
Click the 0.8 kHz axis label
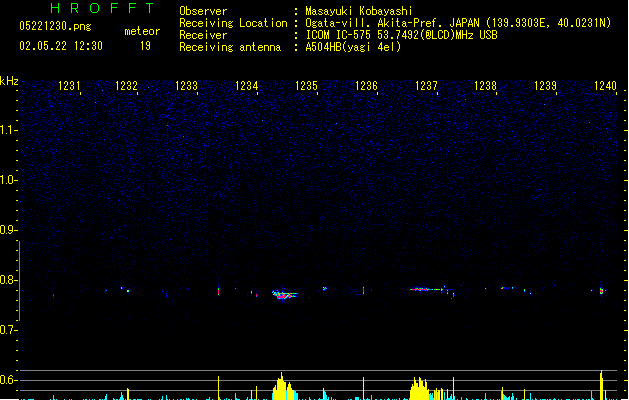[x=8, y=280]
